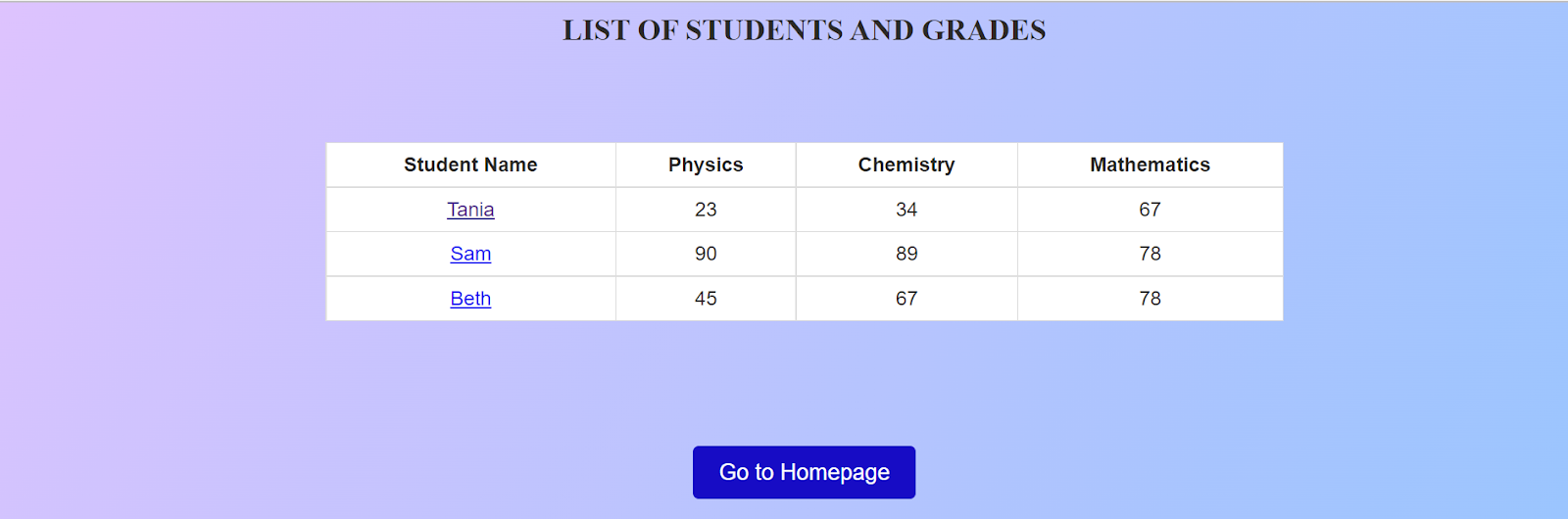
Task: Click Tania's Physics grade 23
Action: click(x=706, y=210)
